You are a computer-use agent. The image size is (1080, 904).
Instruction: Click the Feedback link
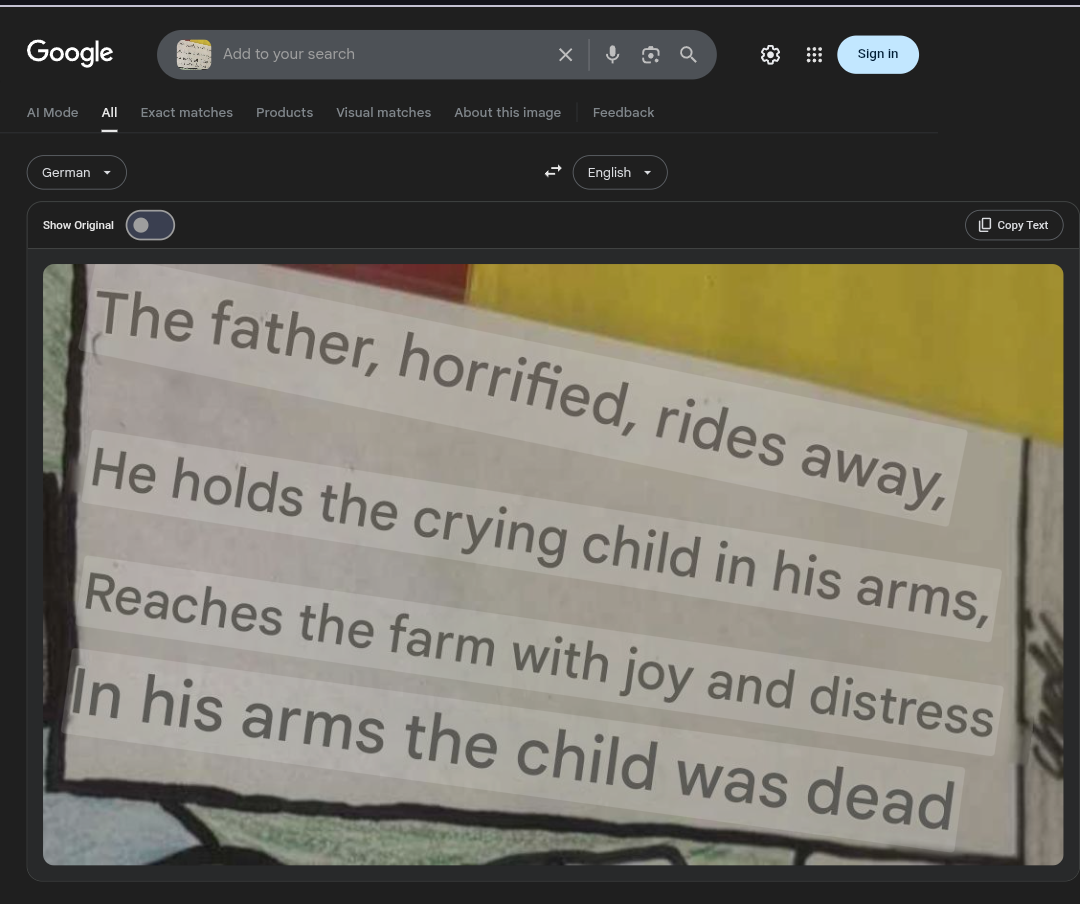(x=623, y=112)
